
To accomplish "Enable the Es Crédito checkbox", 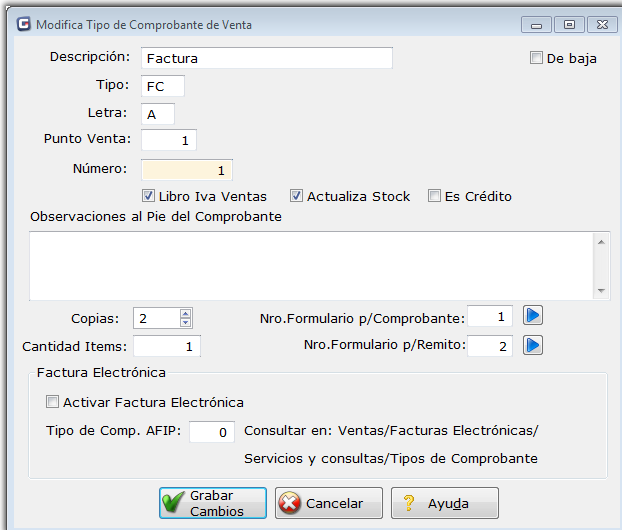I will [434, 196].
